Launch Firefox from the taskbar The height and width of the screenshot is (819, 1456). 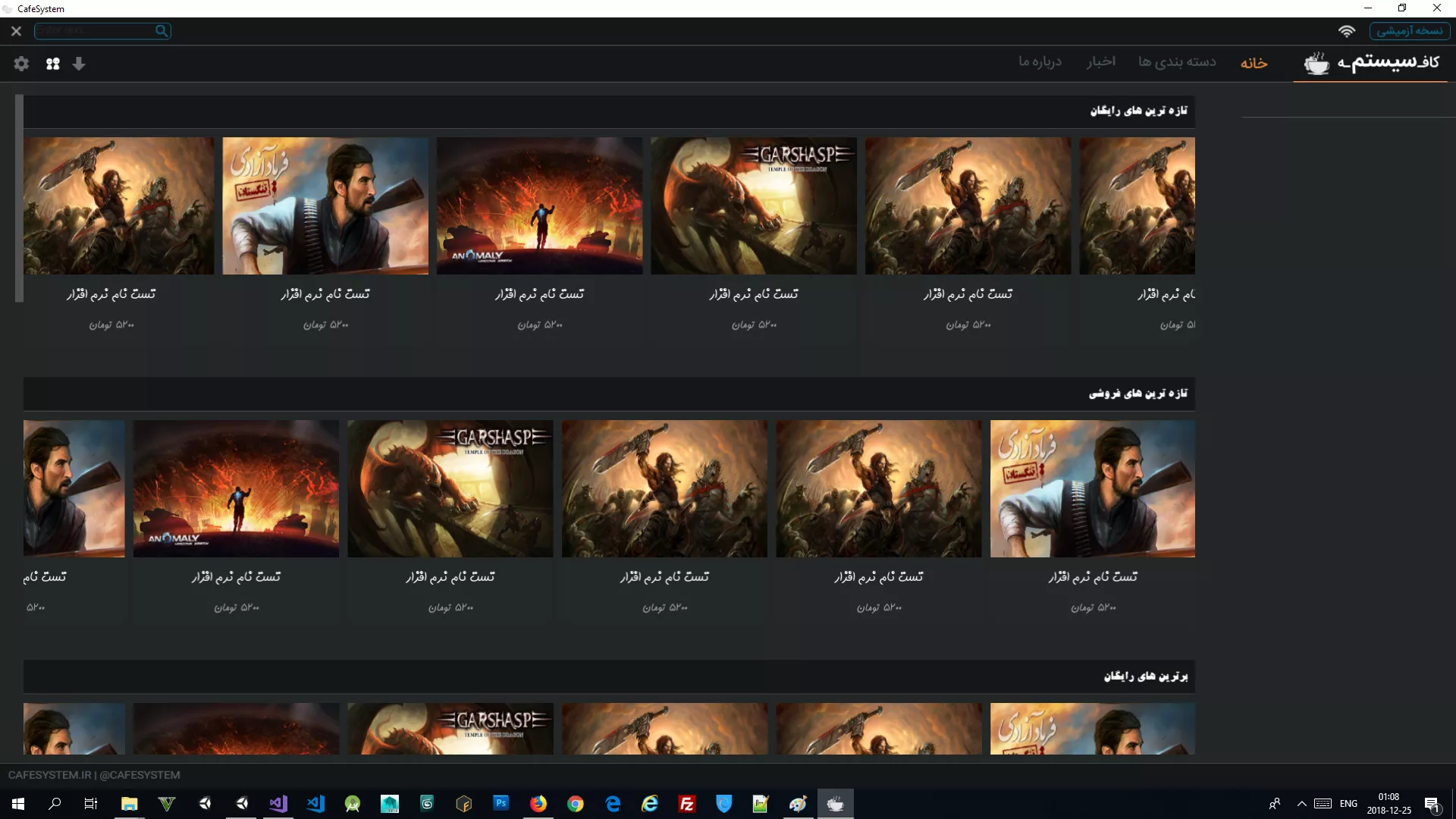(x=538, y=804)
